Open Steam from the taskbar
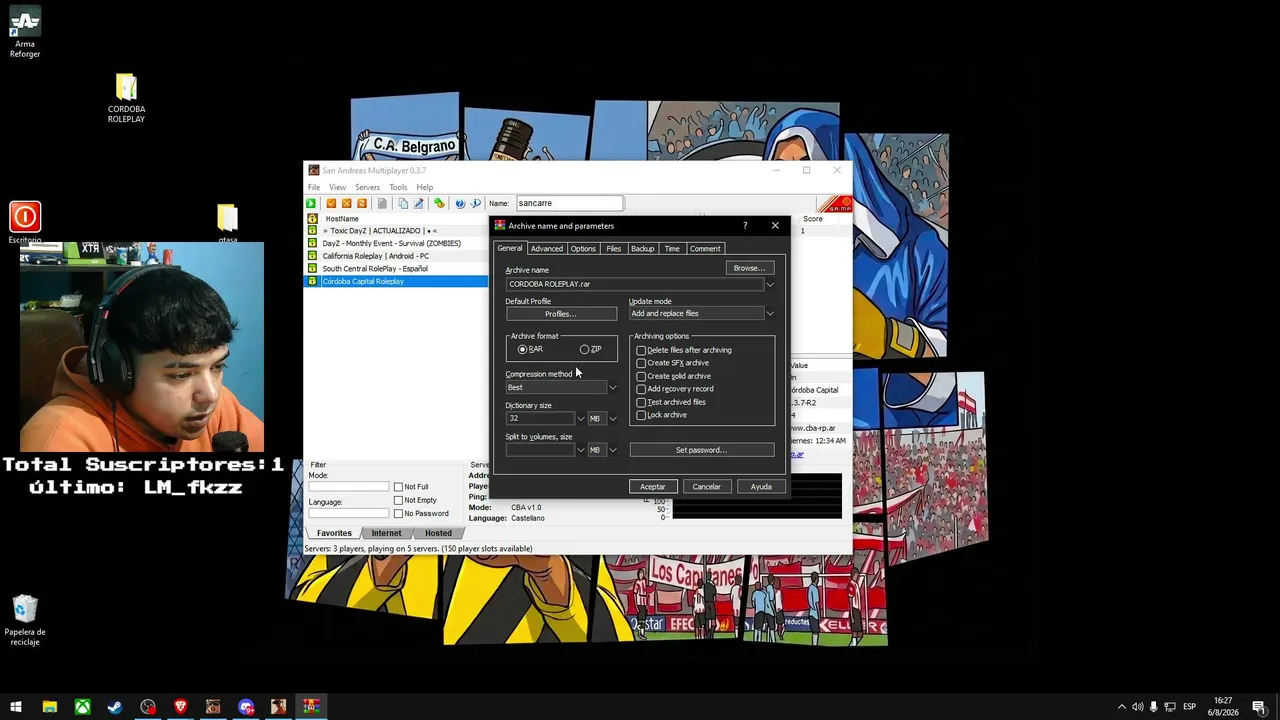This screenshot has width=1280, height=720. pos(115,707)
